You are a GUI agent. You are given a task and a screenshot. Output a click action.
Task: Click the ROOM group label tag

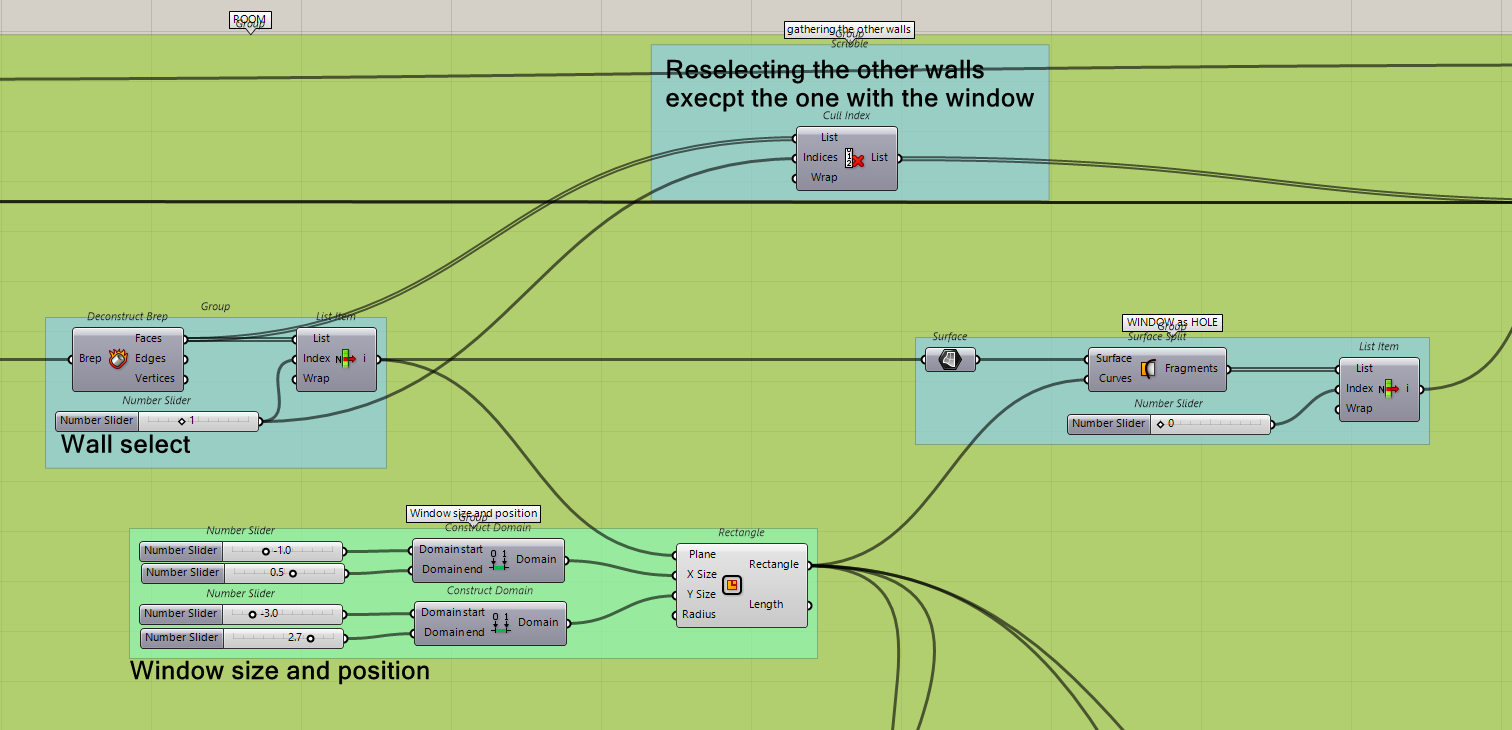click(x=250, y=20)
